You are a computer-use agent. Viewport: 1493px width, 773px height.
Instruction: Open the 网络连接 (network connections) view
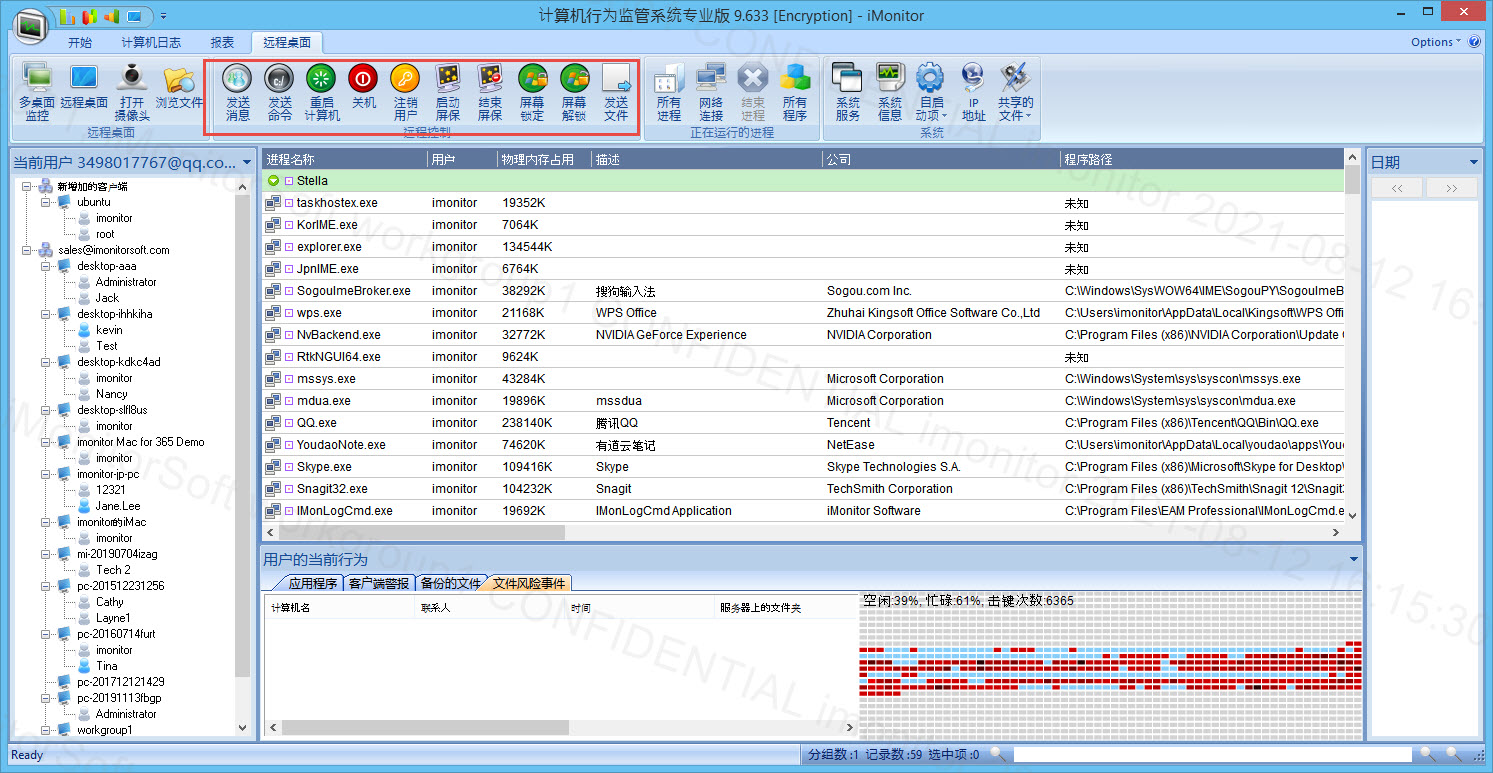point(711,80)
